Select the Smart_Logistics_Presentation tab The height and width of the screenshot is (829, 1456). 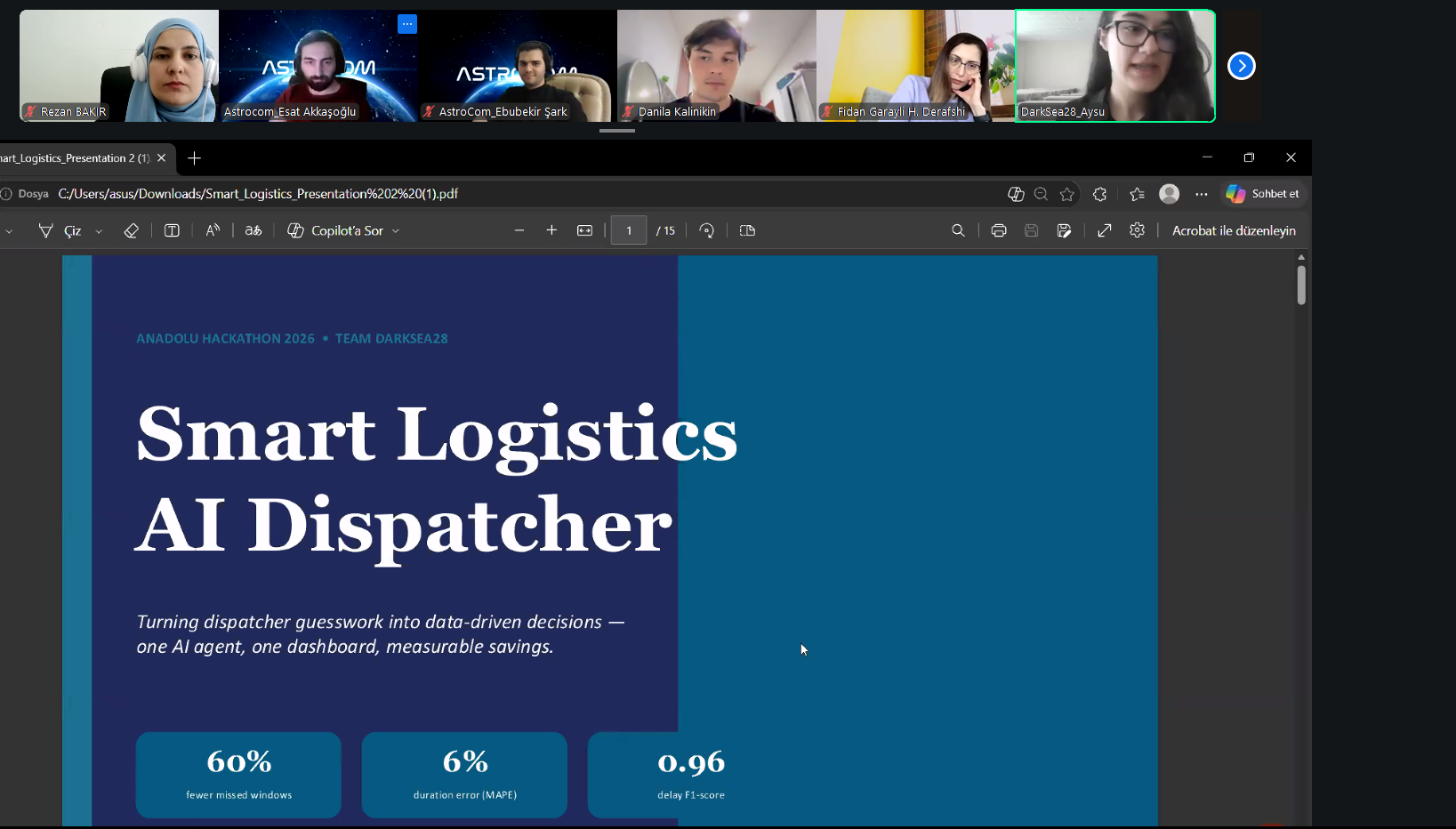tap(76, 158)
